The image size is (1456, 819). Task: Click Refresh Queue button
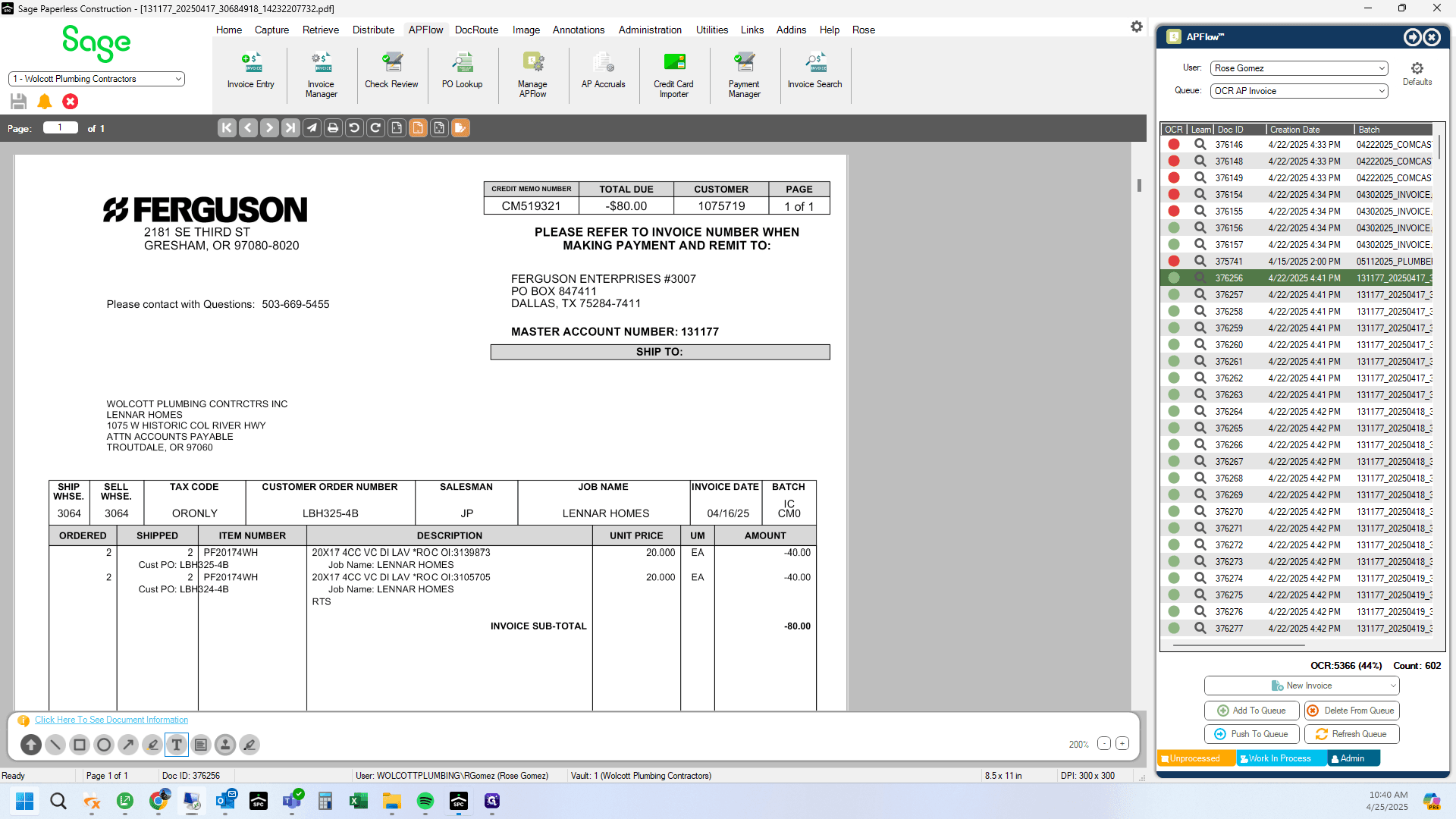1352,734
